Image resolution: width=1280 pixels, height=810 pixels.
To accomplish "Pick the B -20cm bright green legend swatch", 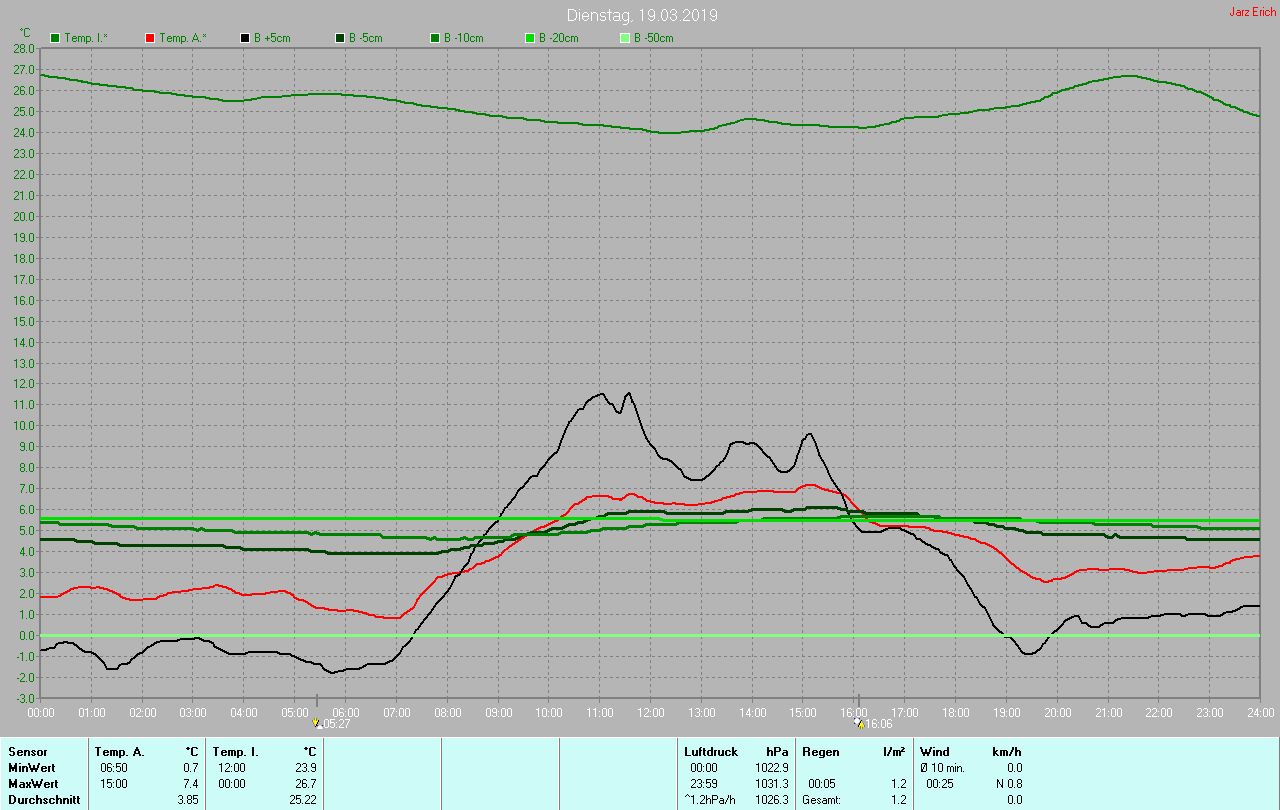I will pyautogui.click(x=529, y=38).
